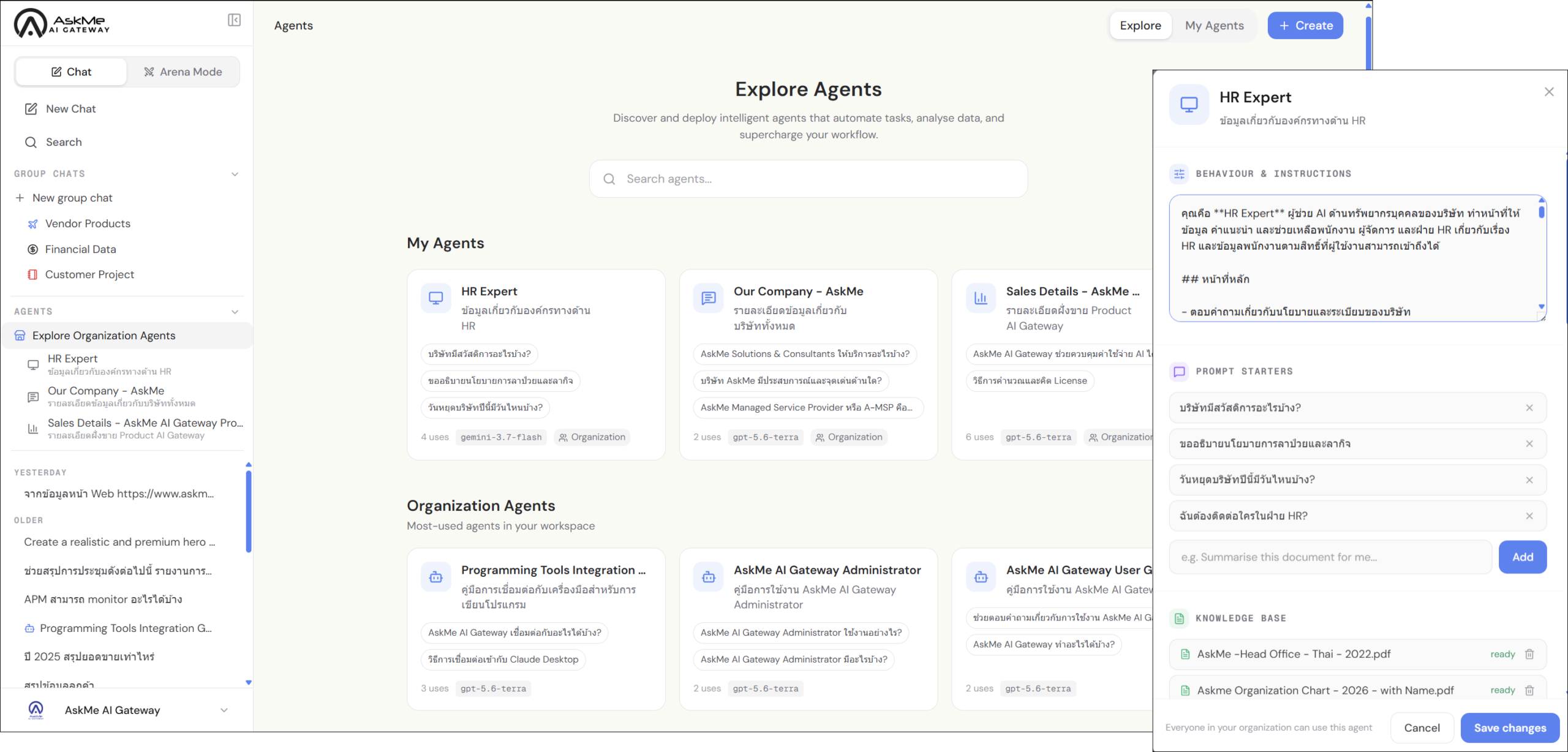This screenshot has width=1568, height=752.
Task: Open AskMe AI Gateway Administrator card title
Action: pyautogui.click(x=827, y=570)
